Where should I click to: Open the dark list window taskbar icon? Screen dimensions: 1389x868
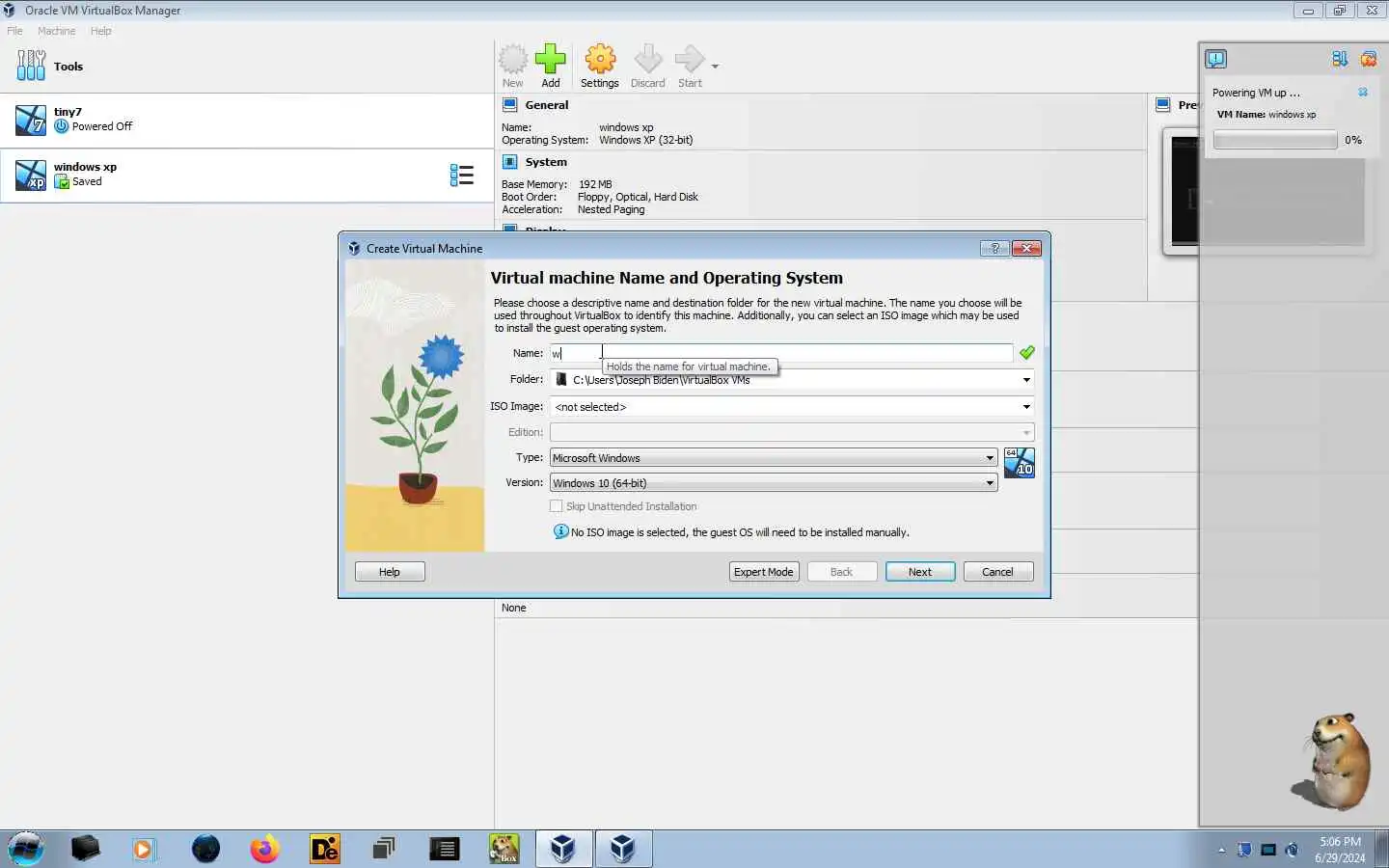point(444,849)
